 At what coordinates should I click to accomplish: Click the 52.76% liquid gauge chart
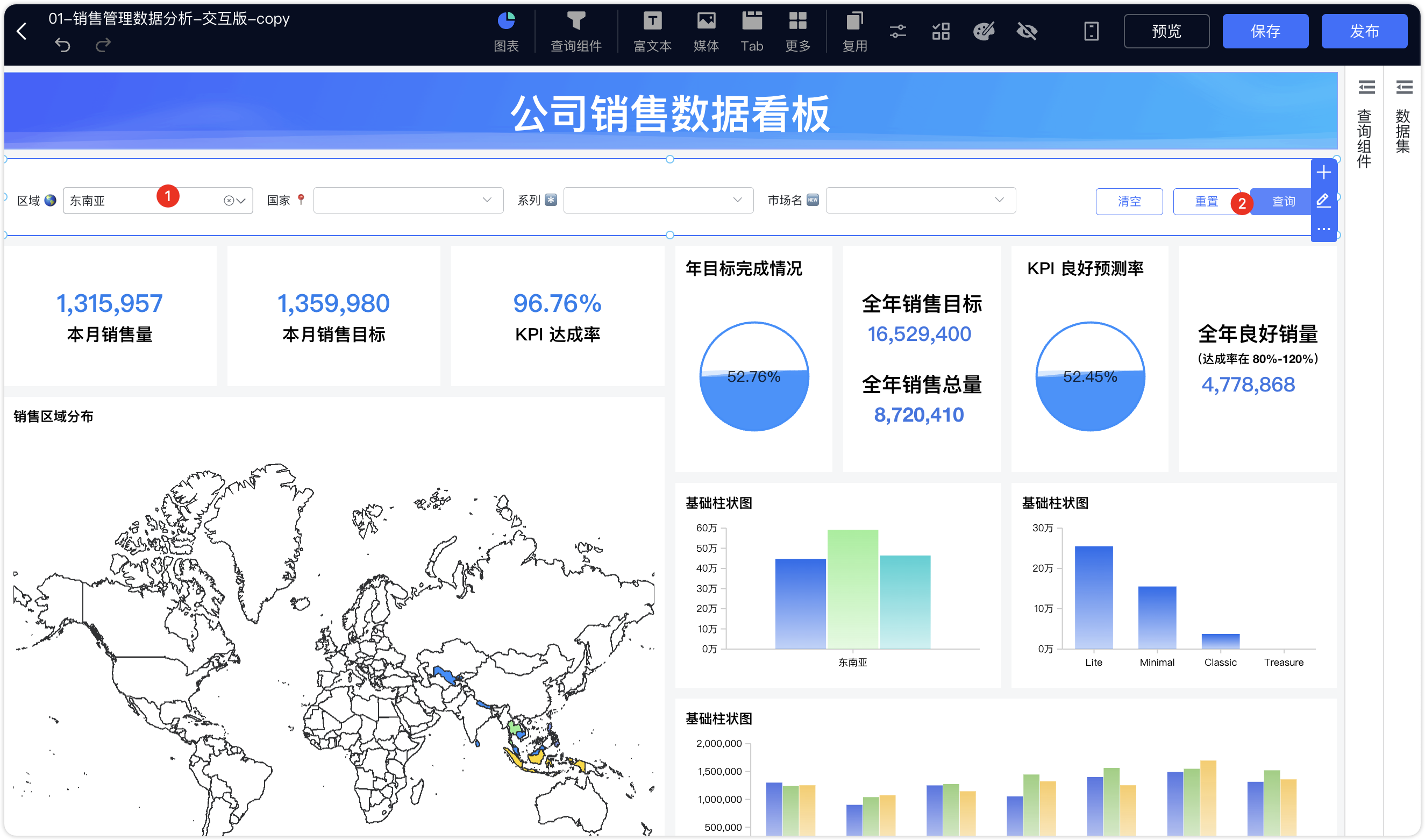pyautogui.click(x=754, y=376)
